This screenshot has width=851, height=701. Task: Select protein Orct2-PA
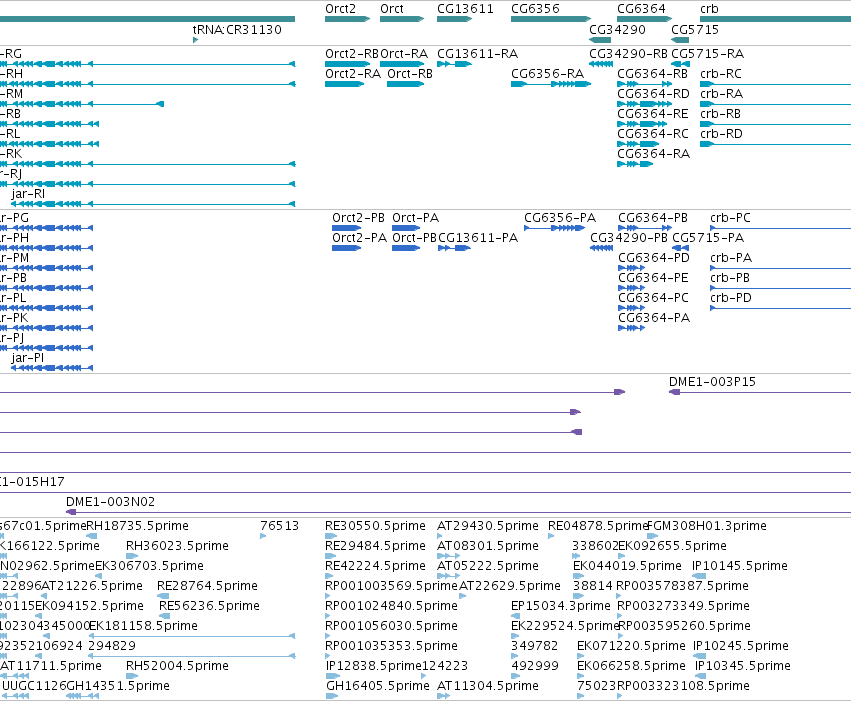pos(347,248)
